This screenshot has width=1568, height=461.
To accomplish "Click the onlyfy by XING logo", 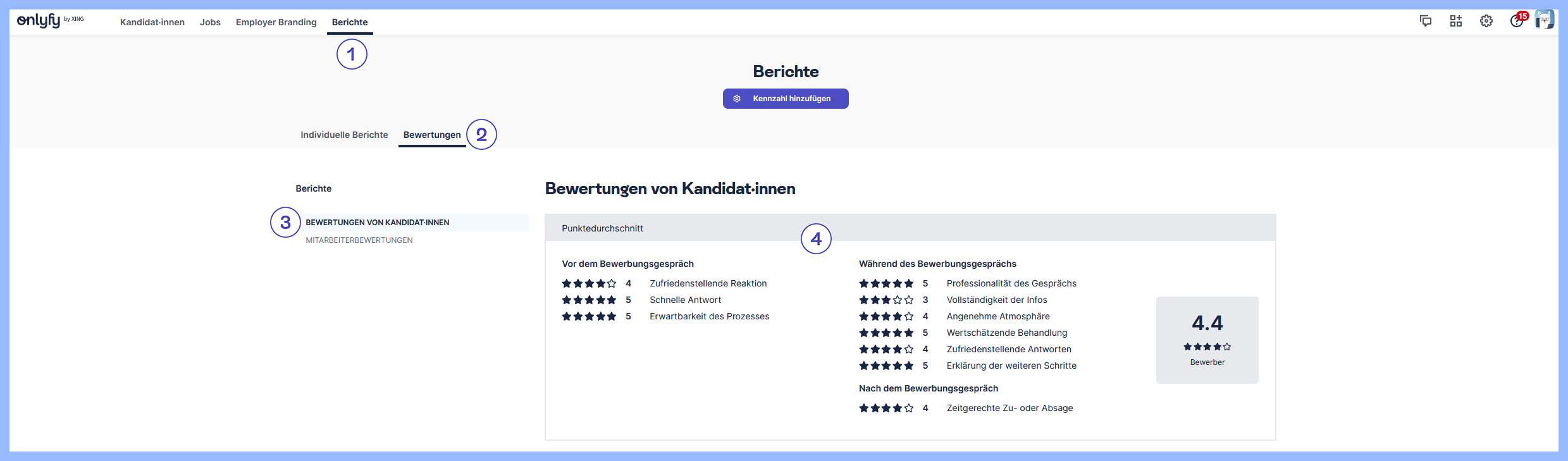I will 50,21.
